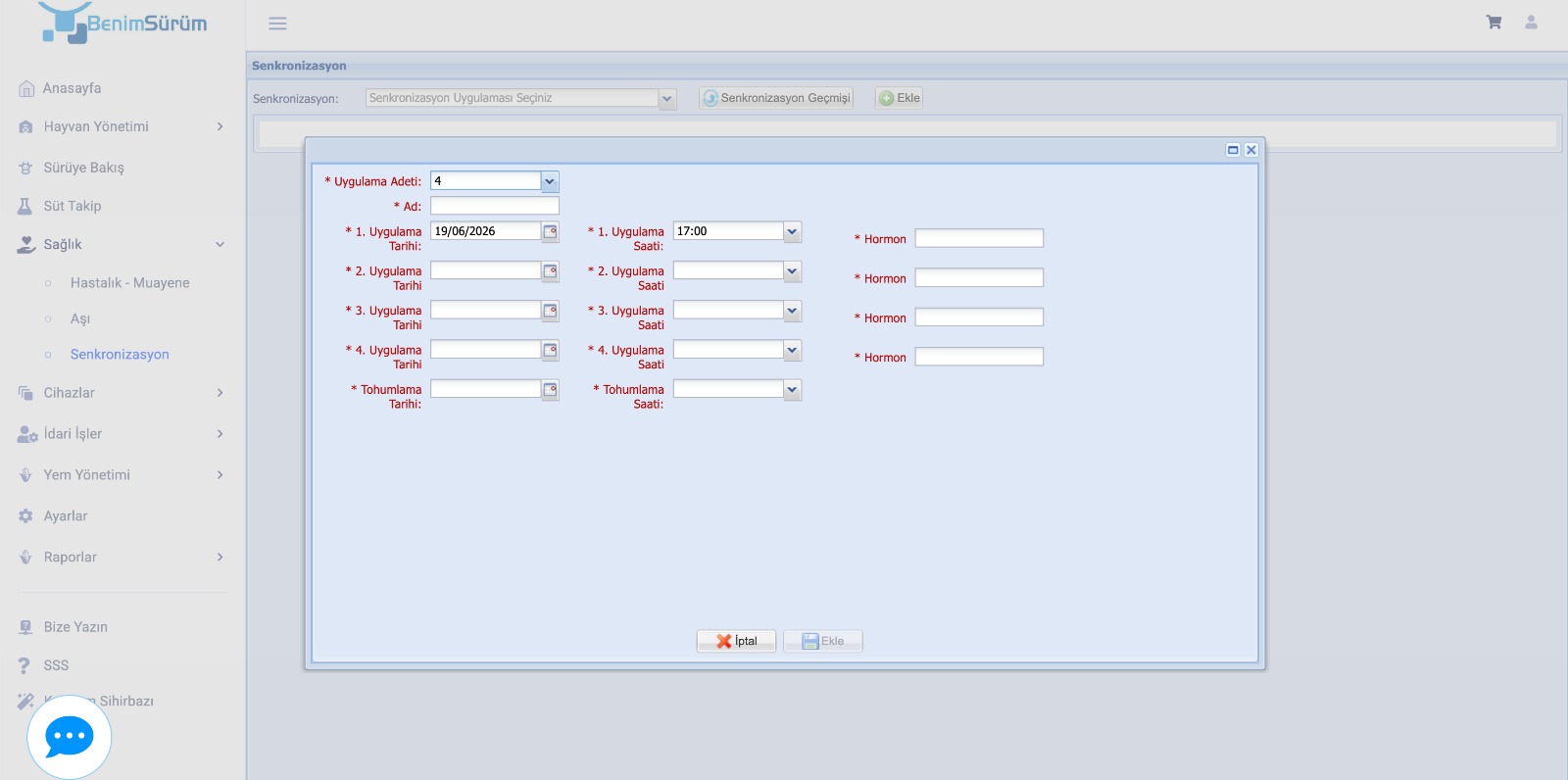Image resolution: width=1568 pixels, height=780 pixels.
Task: Click the İptal button
Action: [x=736, y=641]
